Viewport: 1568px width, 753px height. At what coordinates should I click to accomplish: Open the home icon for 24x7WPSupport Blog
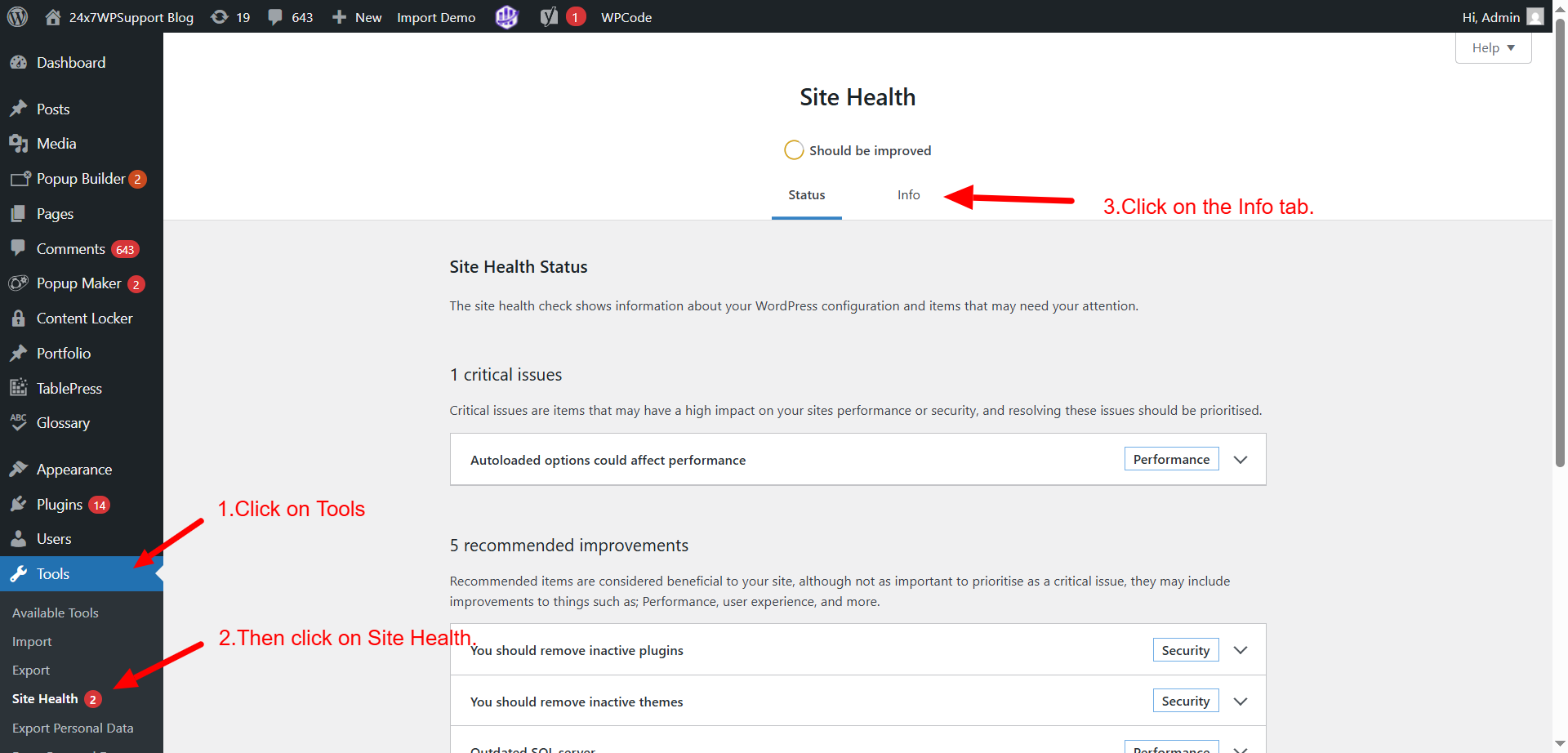click(53, 17)
